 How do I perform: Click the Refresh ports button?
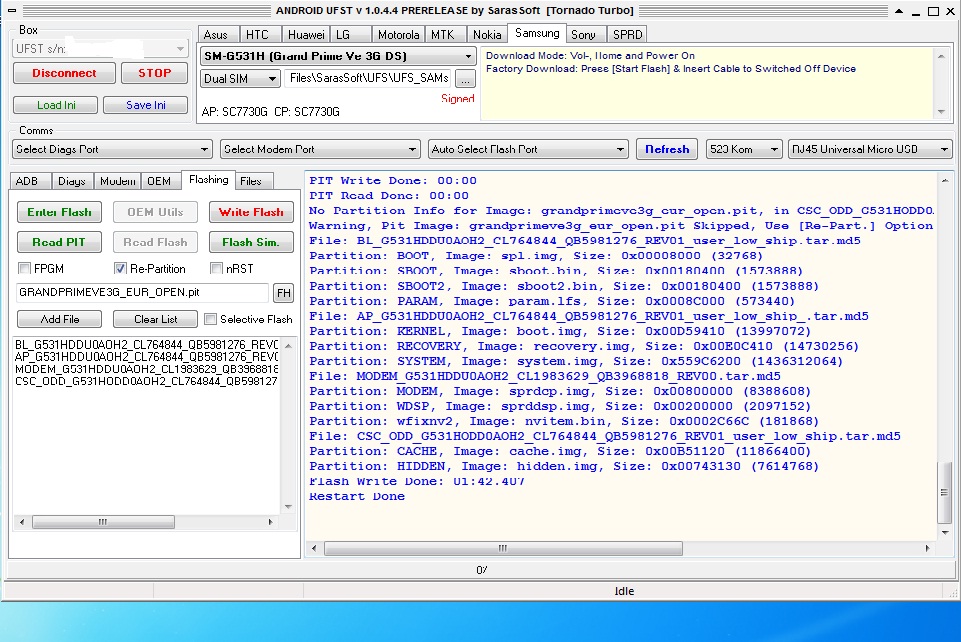point(667,149)
